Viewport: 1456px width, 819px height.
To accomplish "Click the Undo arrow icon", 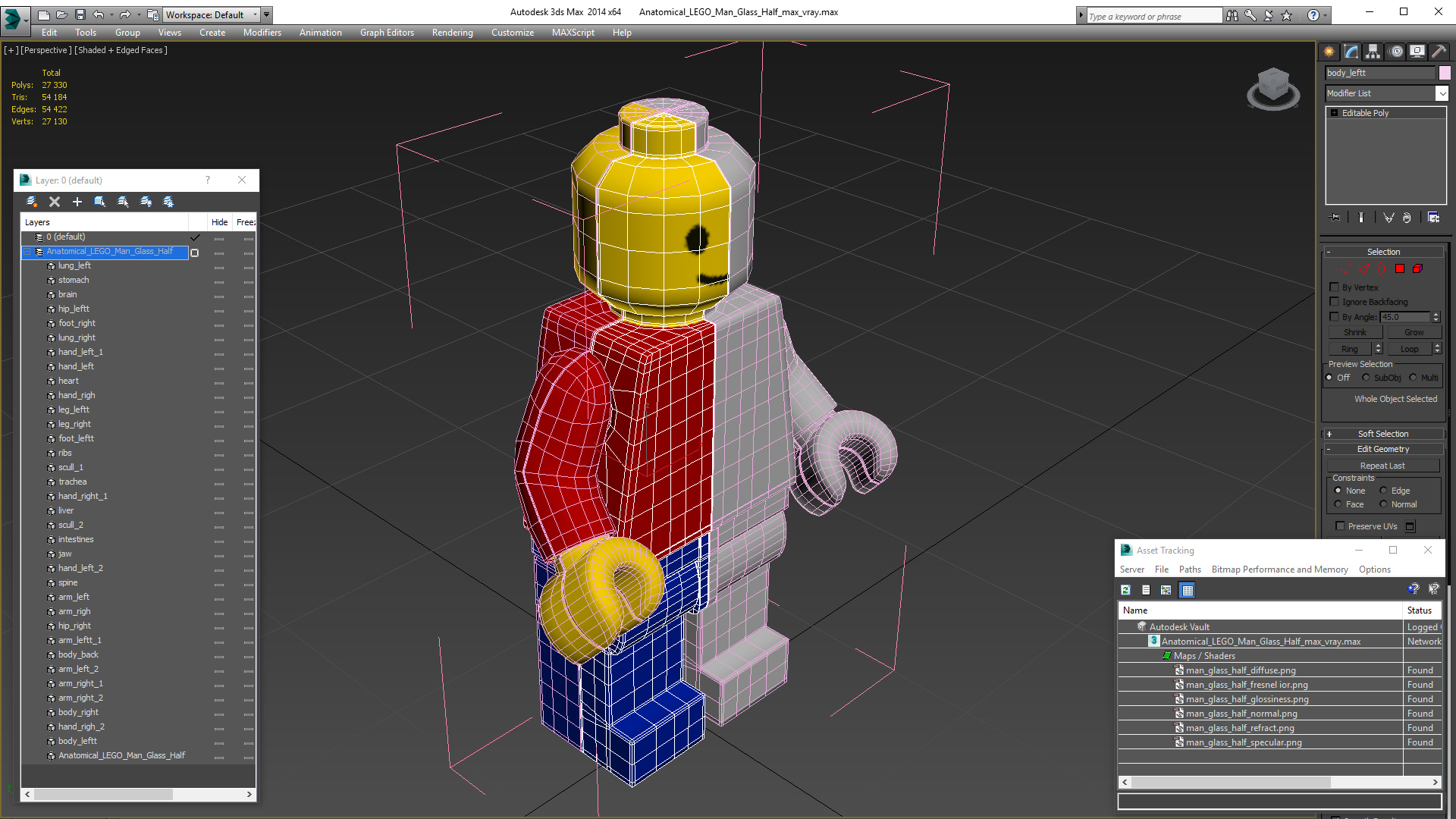I will click(99, 14).
